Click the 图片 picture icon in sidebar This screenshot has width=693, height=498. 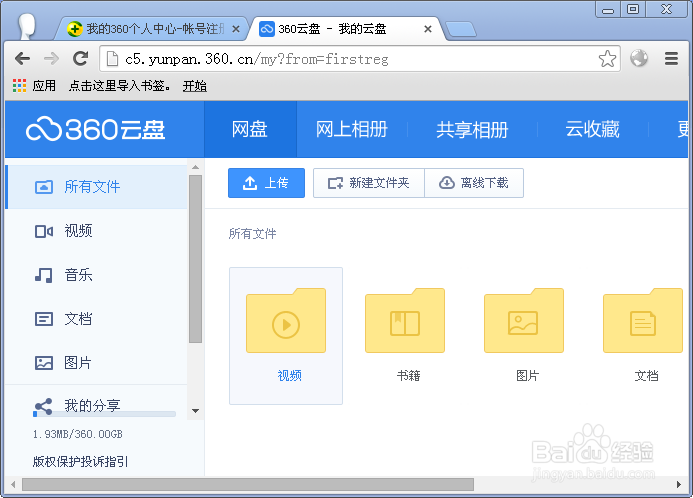coord(44,363)
